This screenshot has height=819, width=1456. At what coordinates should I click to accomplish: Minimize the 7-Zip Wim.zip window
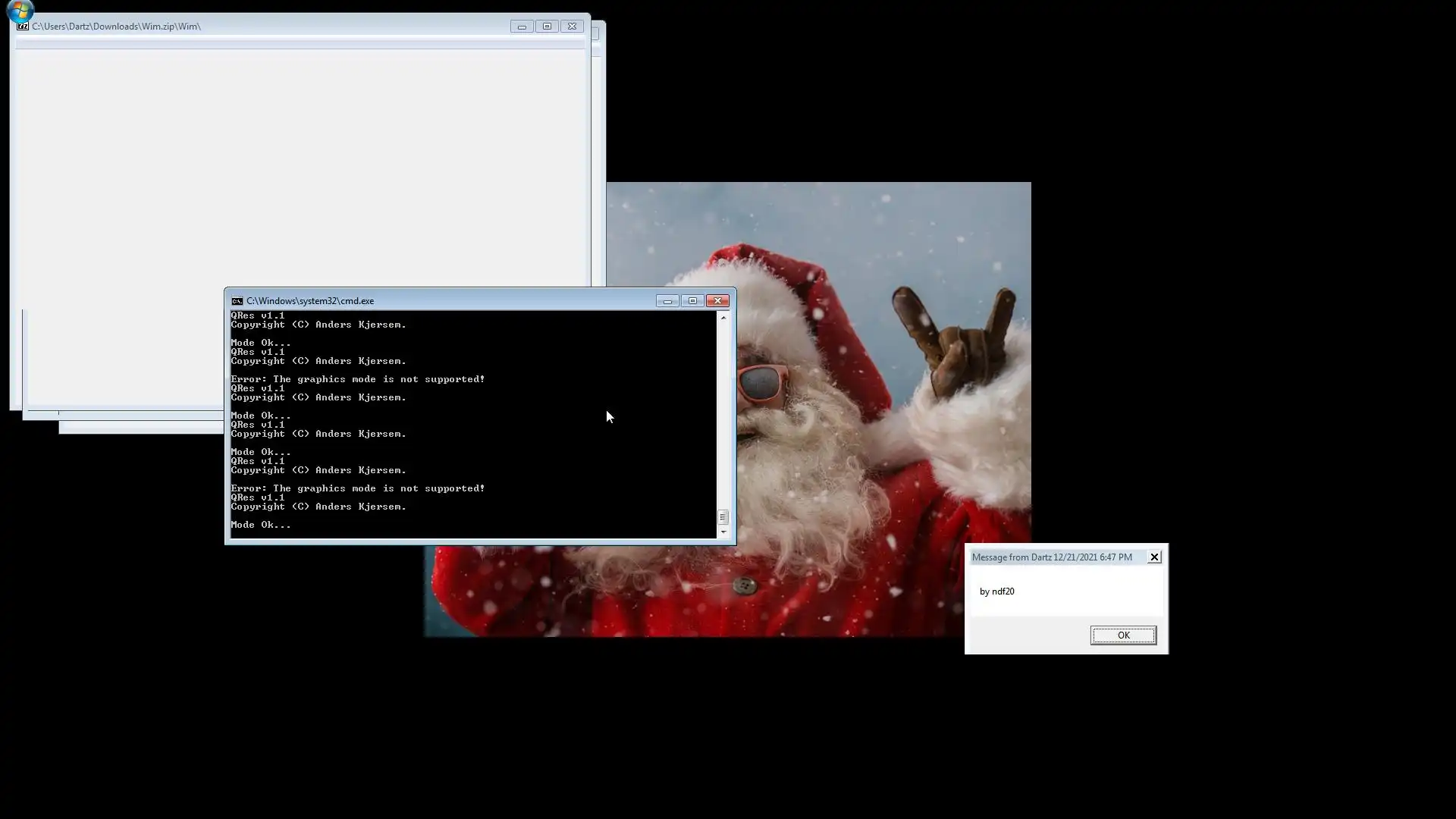pyautogui.click(x=522, y=27)
